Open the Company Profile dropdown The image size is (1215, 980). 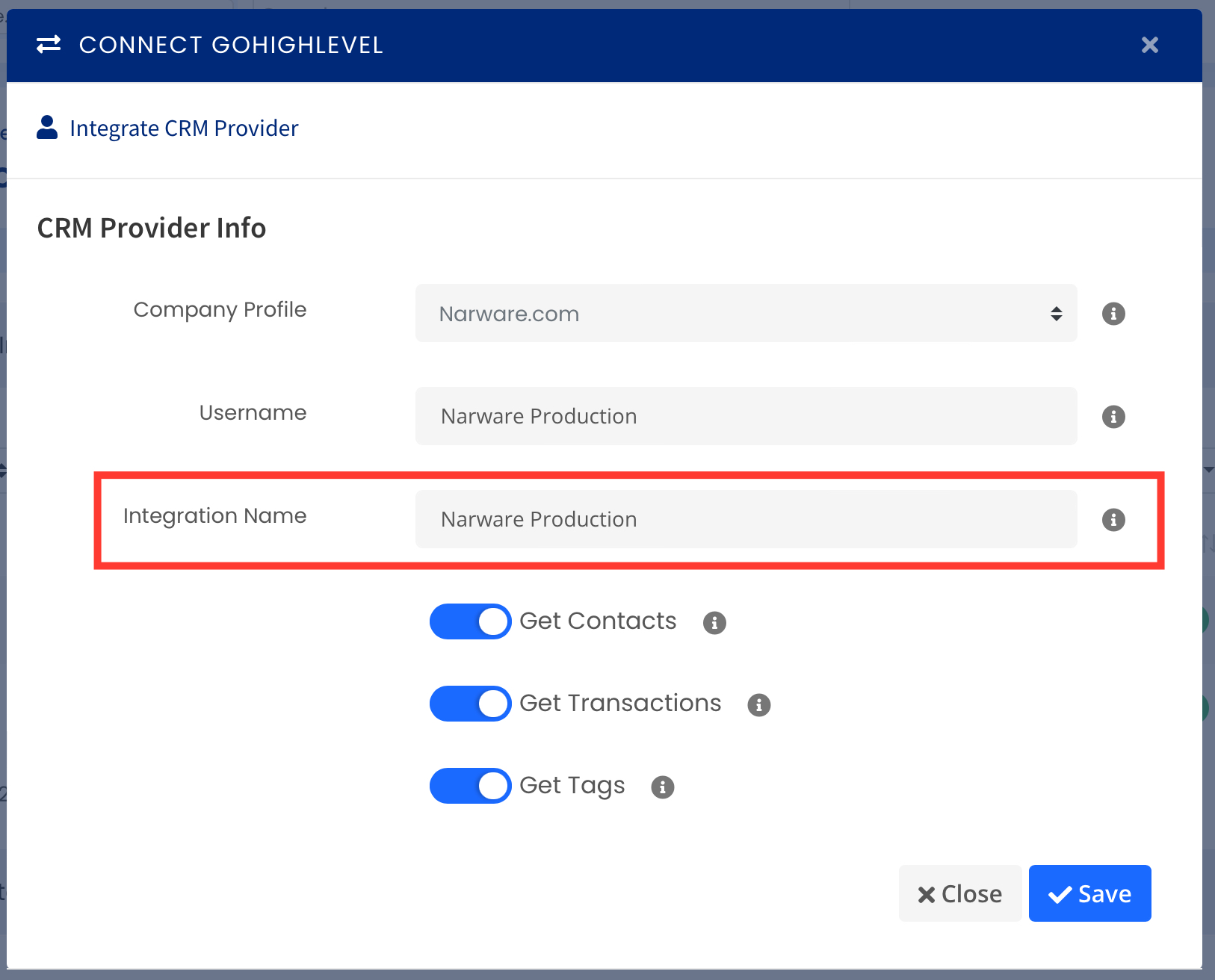[746, 313]
